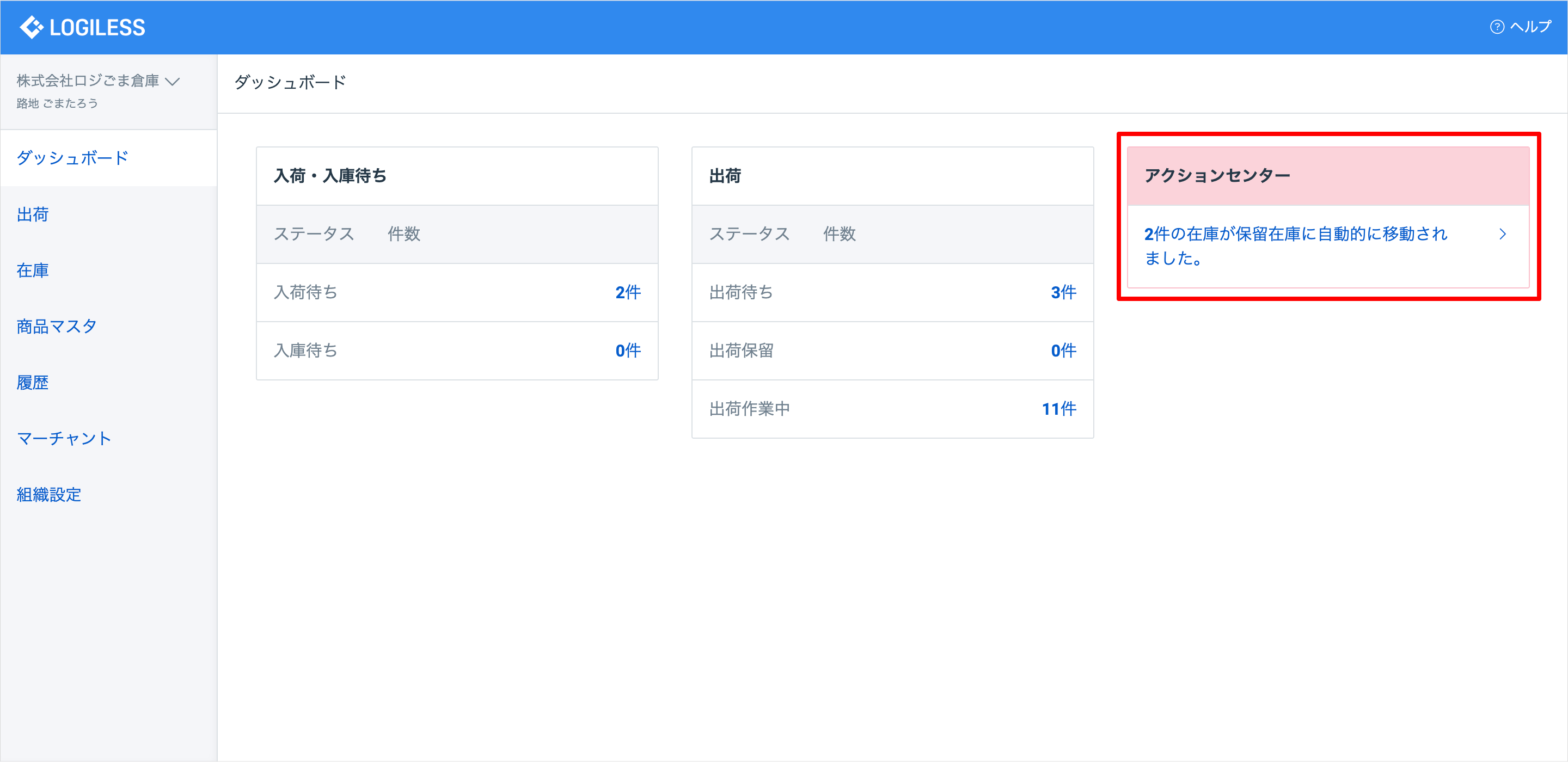Click the 0件 count for 入庫待ち
The image size is (1568, 762).
628,351
